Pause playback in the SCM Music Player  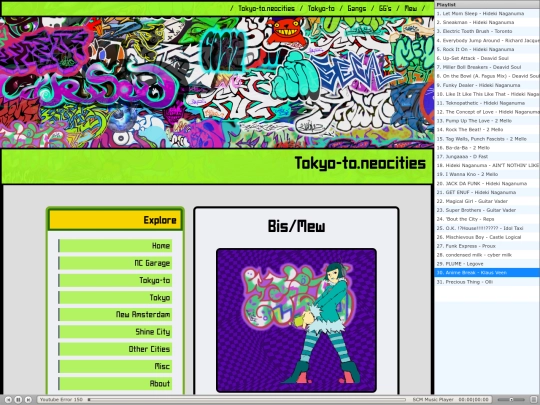19,399
